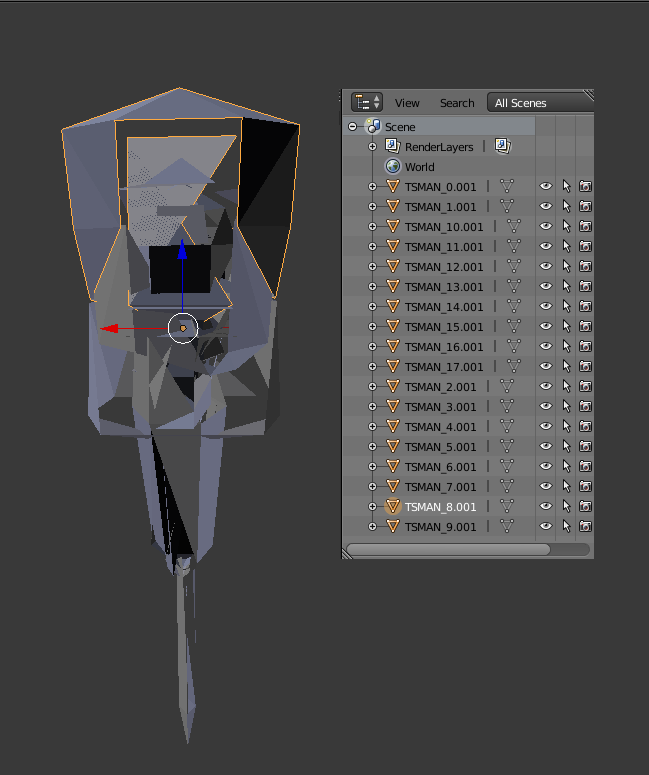
Task: Expand the RenderLayers entry
Action: 372,147
